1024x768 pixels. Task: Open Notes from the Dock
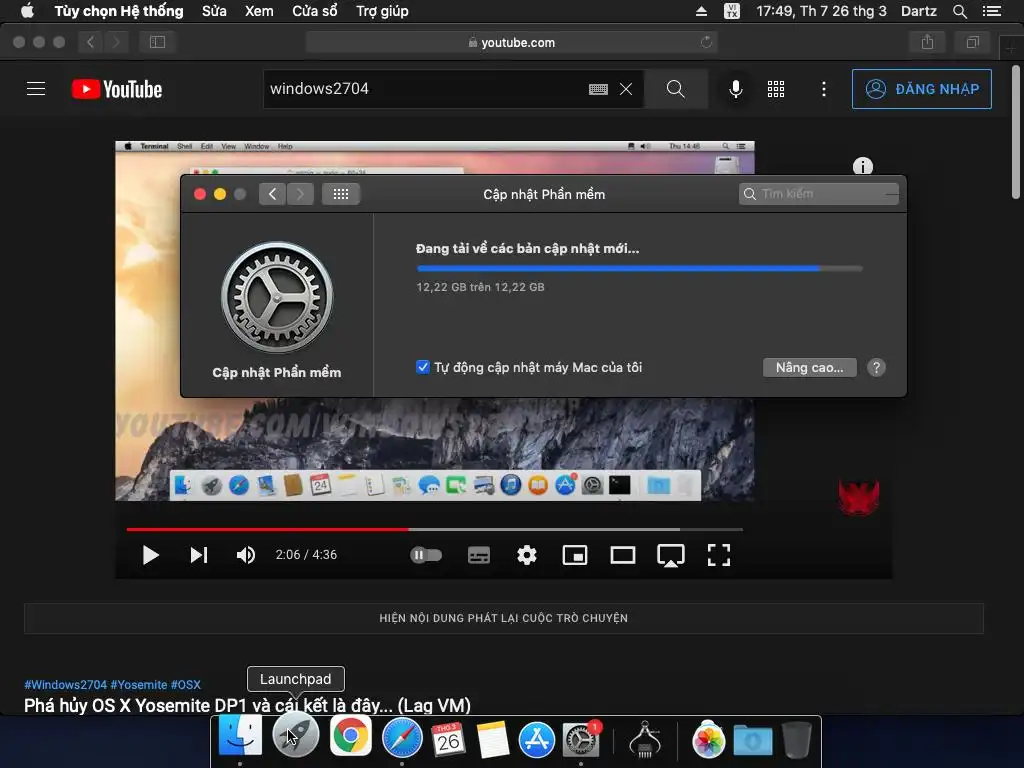492,739
